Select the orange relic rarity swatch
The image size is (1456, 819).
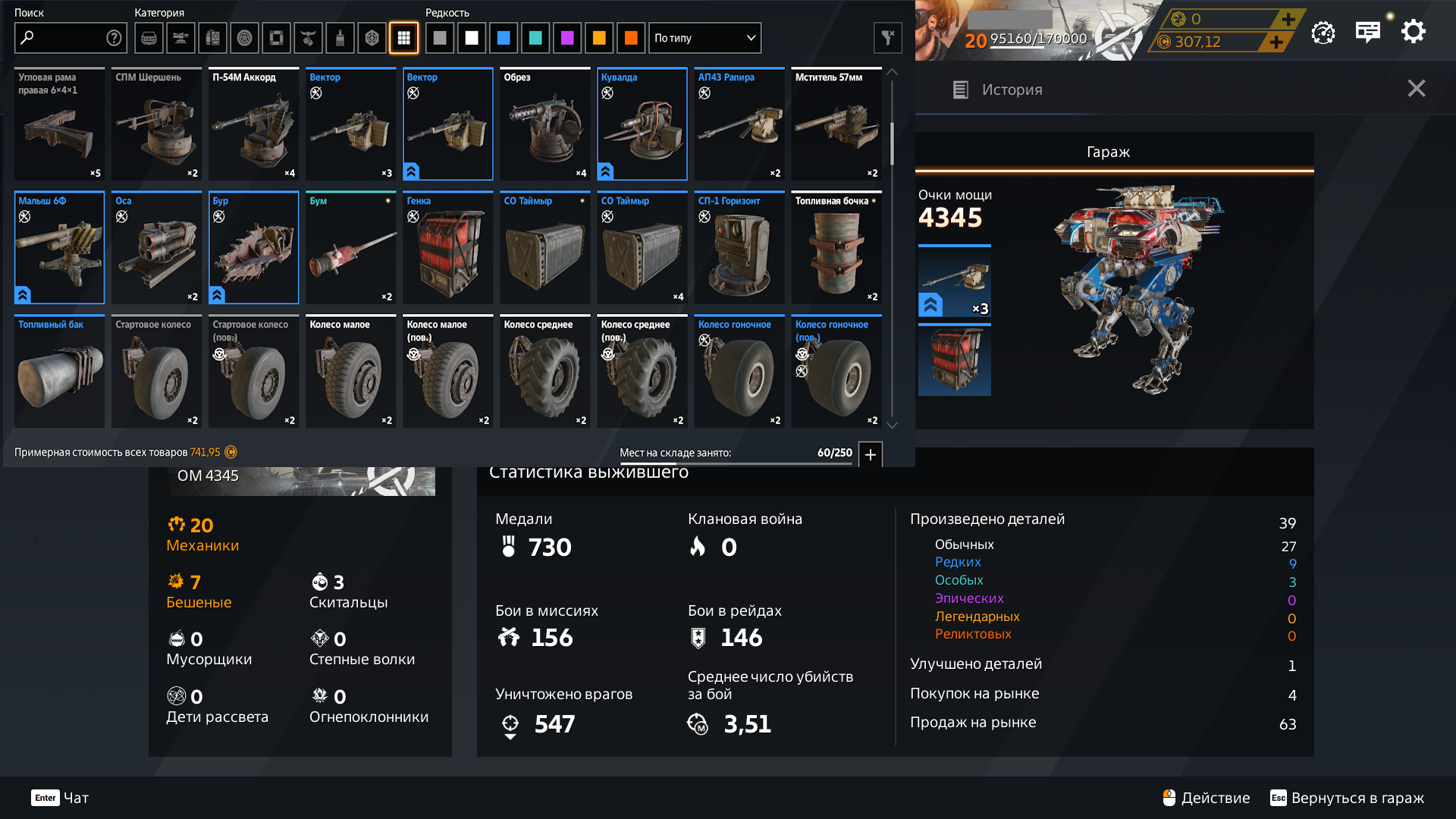pos(631,38)
